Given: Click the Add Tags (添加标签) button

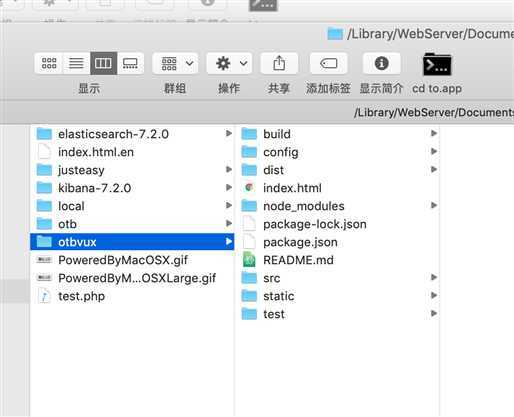Looking at the screenshot, I should (x=329, y=63).
